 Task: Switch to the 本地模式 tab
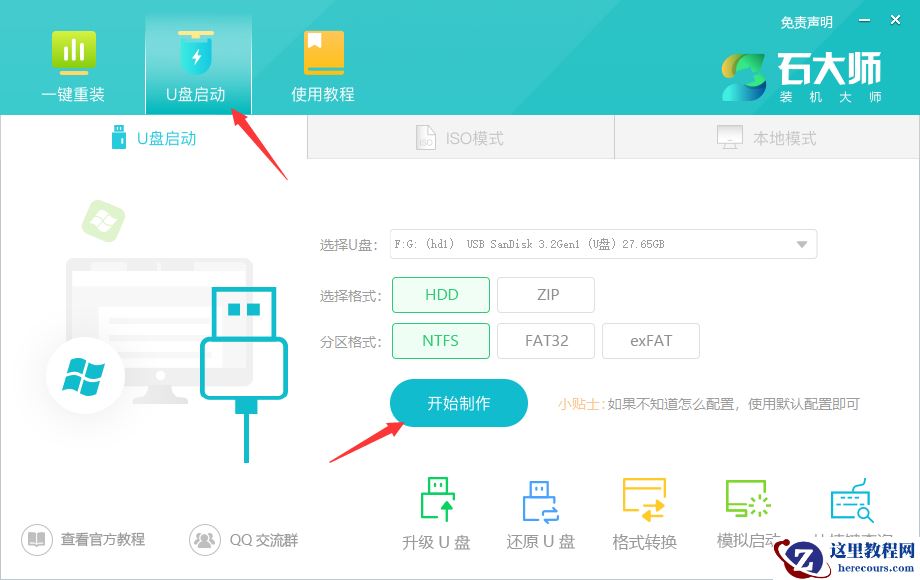coord(766,137)
